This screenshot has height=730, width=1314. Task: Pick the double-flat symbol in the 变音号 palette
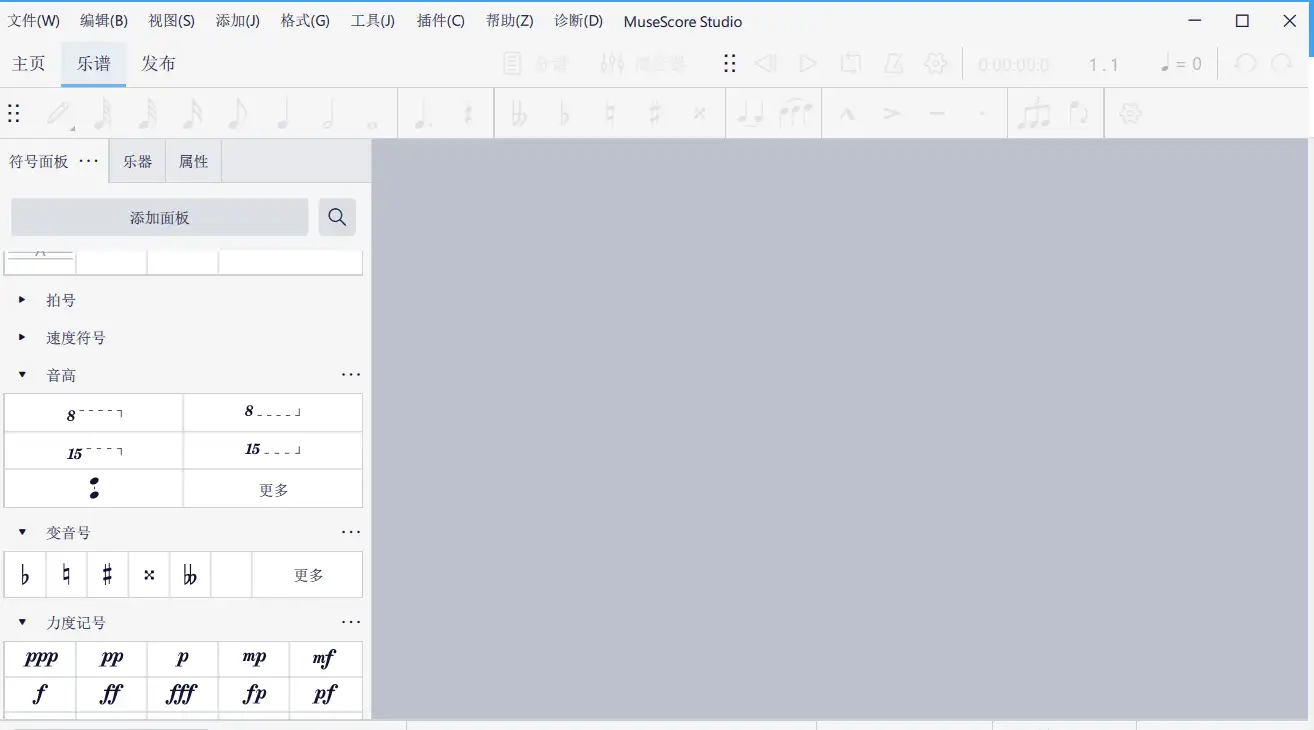click(x=190, y=575)
